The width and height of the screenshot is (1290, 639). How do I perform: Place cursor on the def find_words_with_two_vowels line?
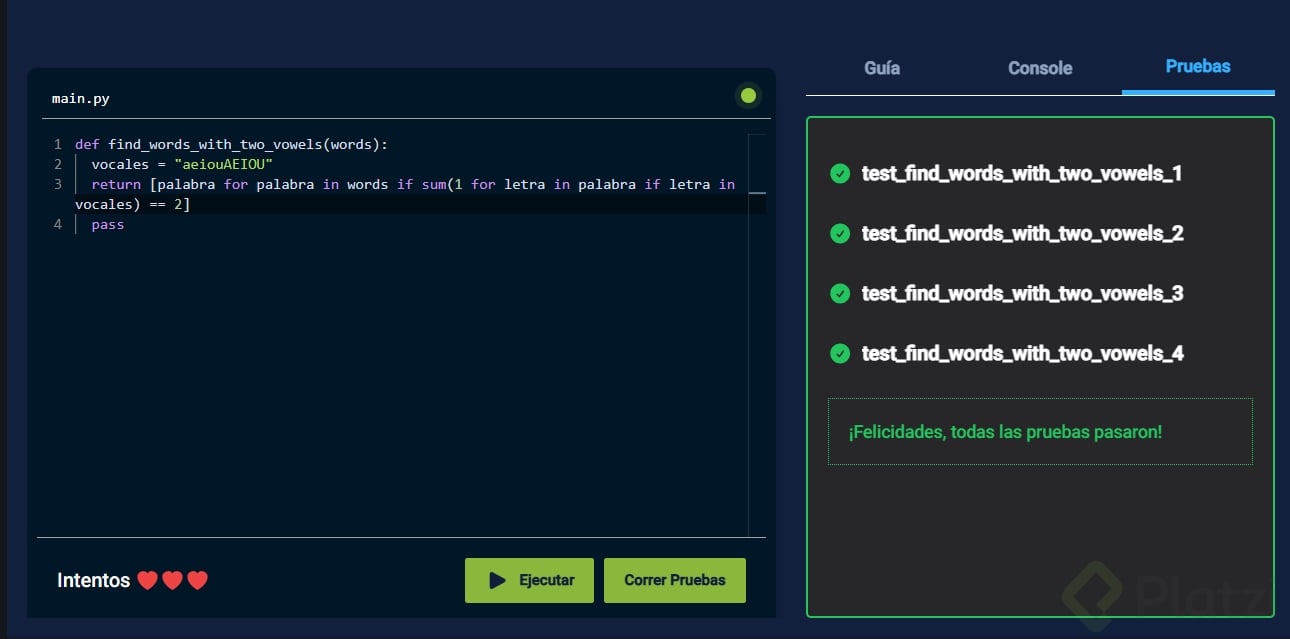click(x=231, y=144)
